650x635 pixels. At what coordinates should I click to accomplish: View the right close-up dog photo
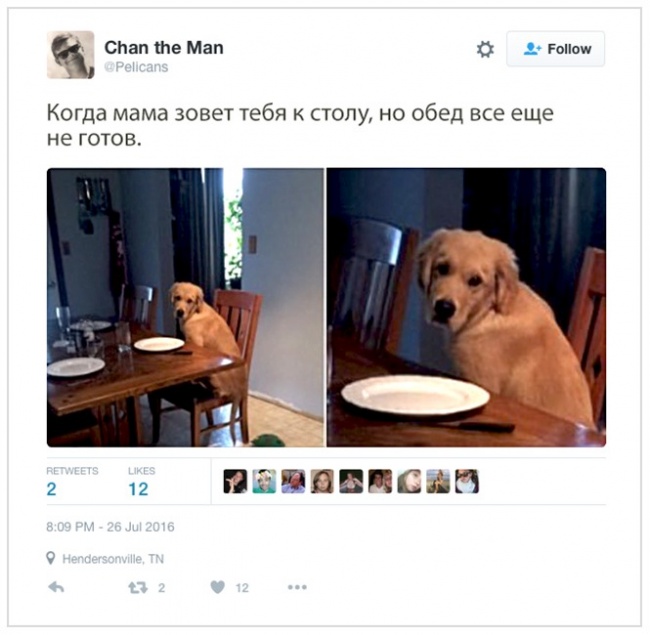pos(466,307)
